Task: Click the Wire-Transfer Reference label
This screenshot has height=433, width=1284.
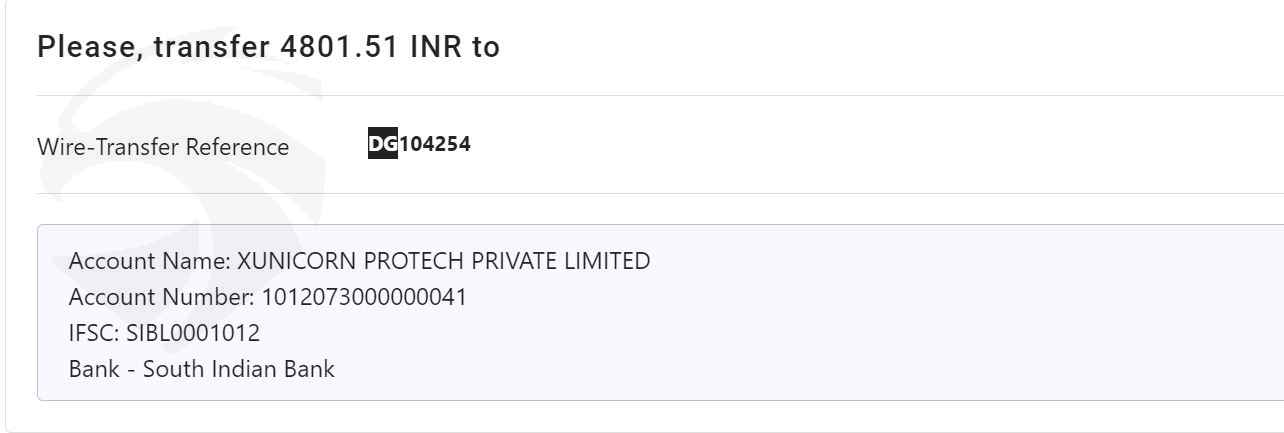Action: click(163, 147)
